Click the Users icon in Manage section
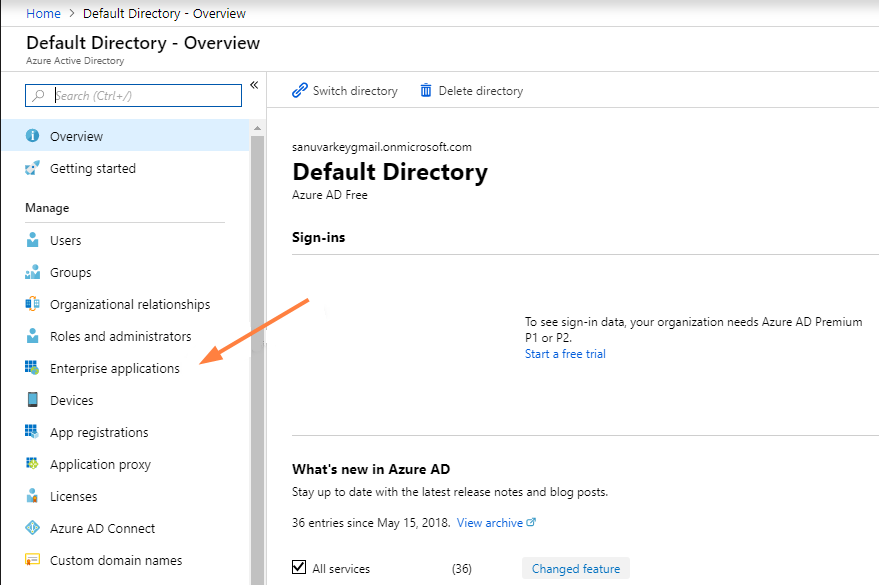This screenshot has height=585, width=879. pos(33,240)
